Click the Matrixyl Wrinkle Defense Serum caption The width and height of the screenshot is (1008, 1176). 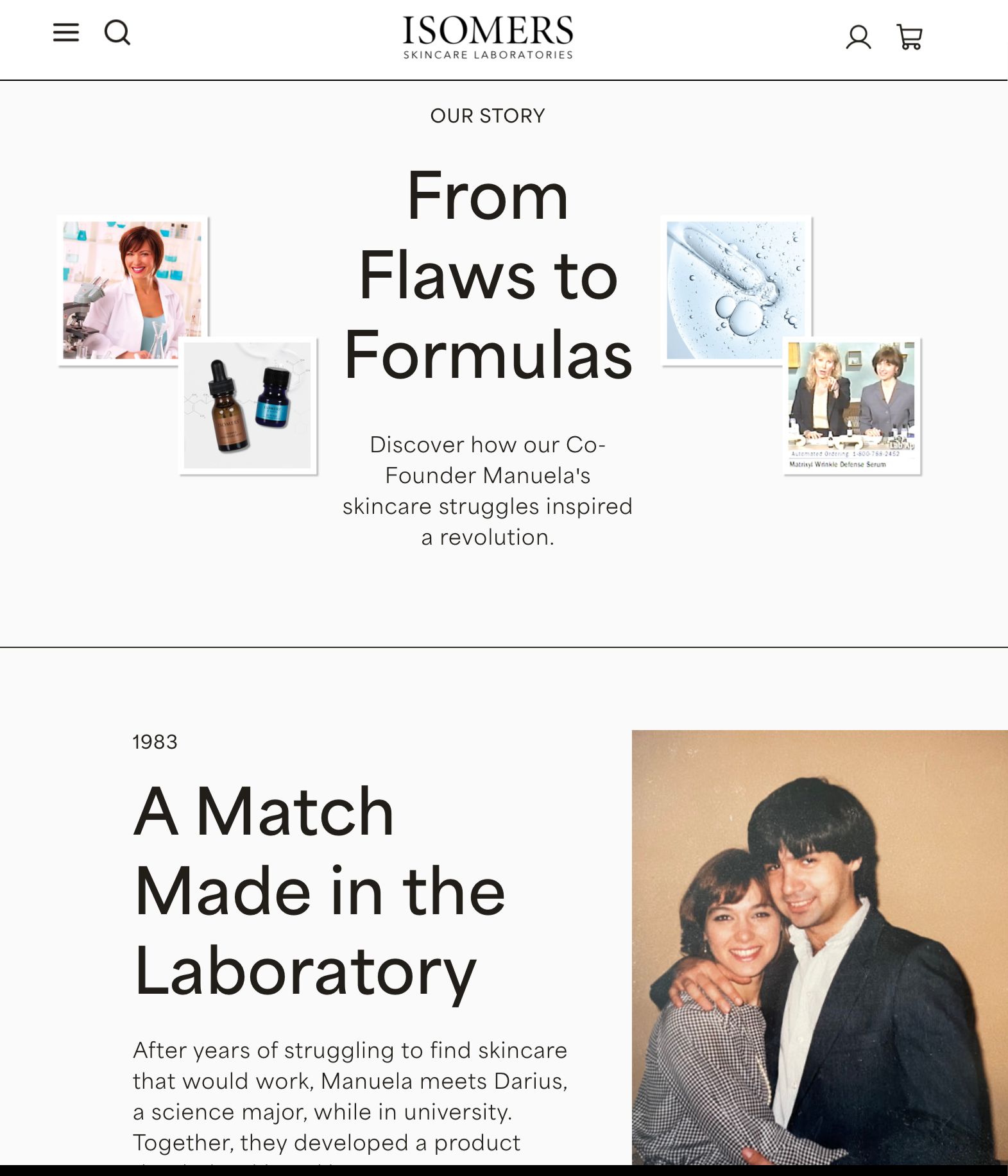[837, 464]
